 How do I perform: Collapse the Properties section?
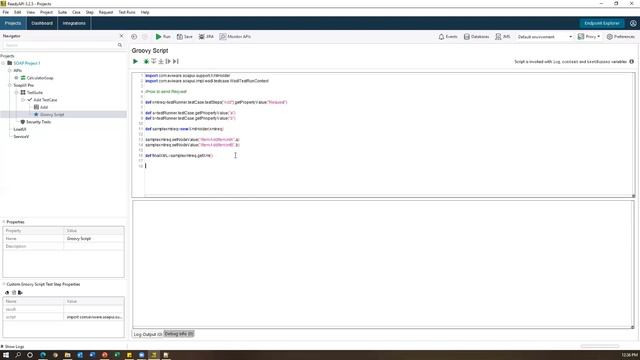[x=4, y=222]
